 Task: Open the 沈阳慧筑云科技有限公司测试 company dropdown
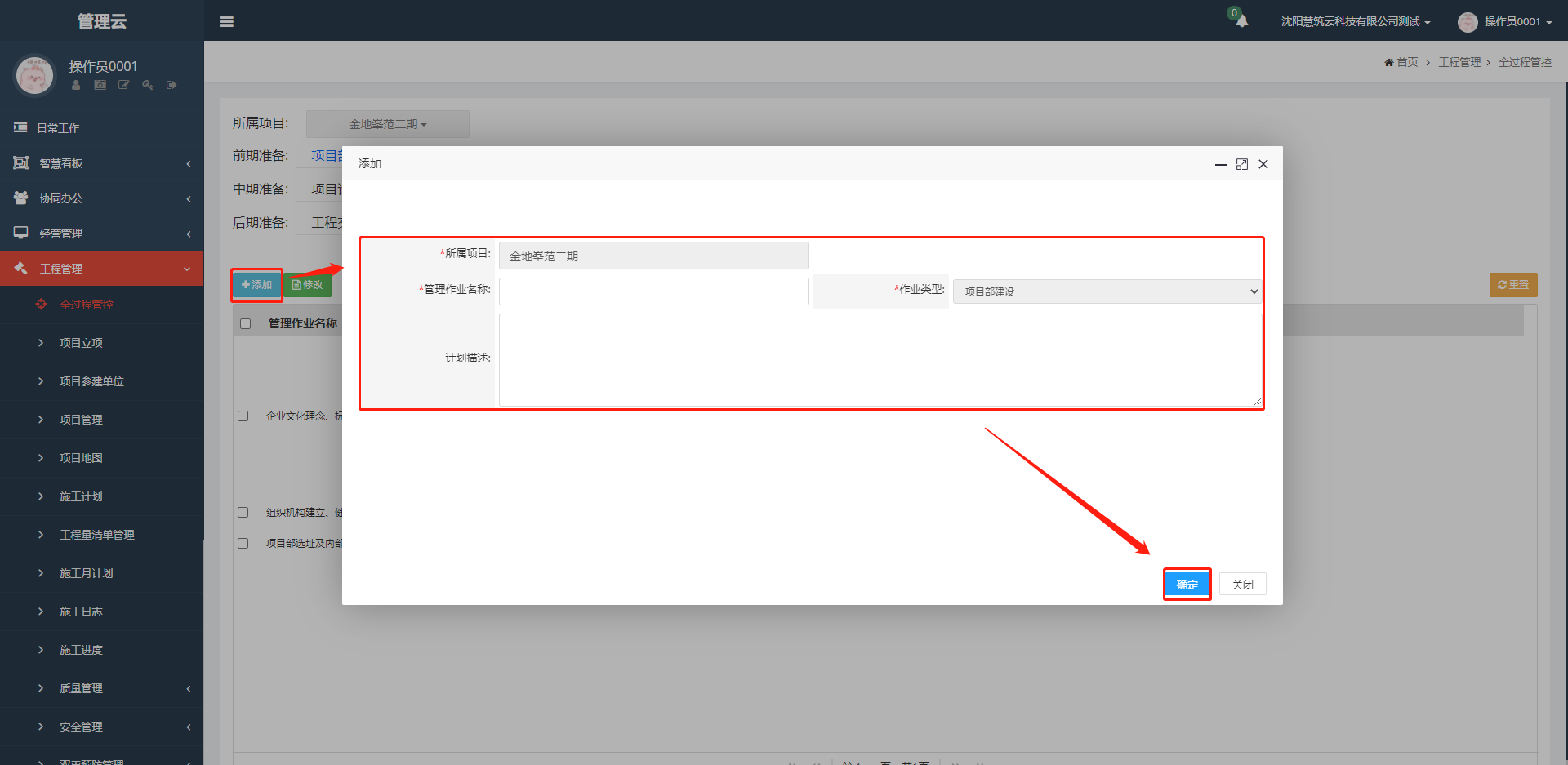point(1355,22)
